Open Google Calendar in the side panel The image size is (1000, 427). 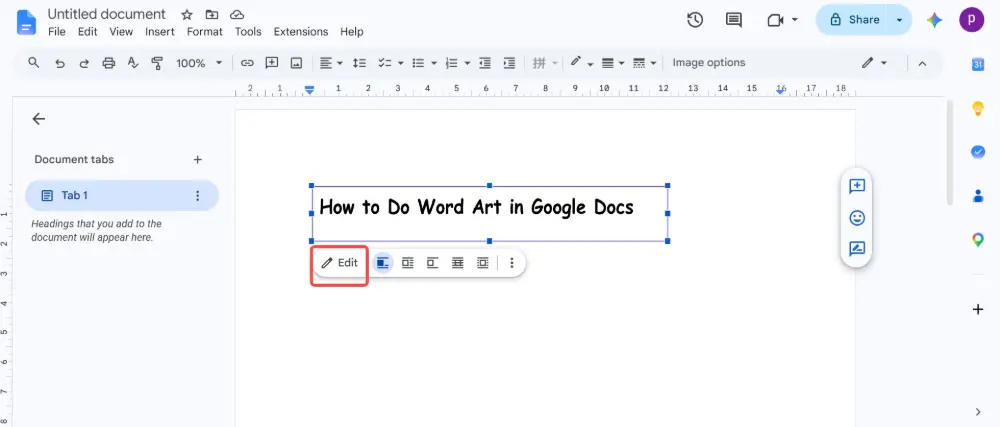(978, 64)
